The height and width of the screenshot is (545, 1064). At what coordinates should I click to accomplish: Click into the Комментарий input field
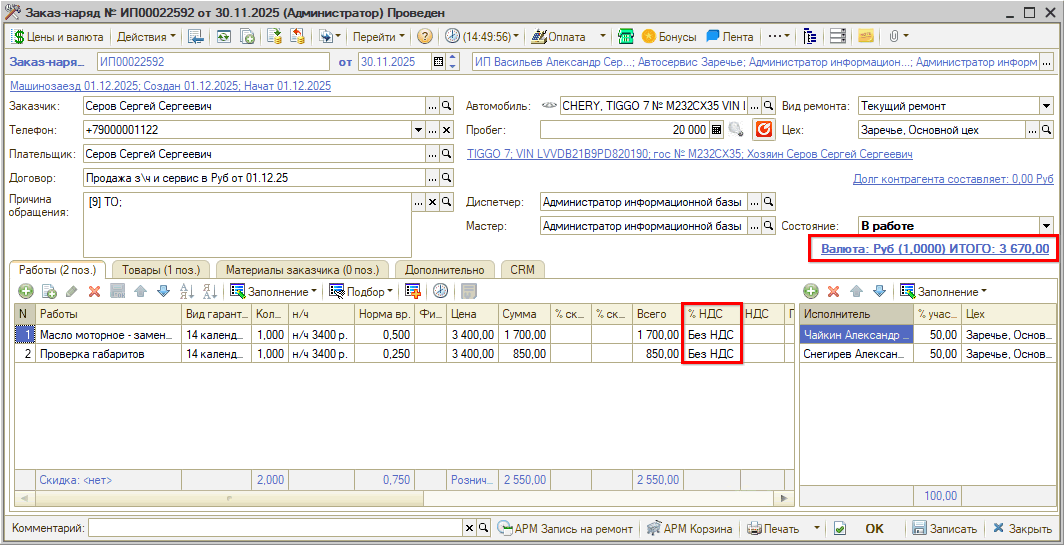coord(275,528)
